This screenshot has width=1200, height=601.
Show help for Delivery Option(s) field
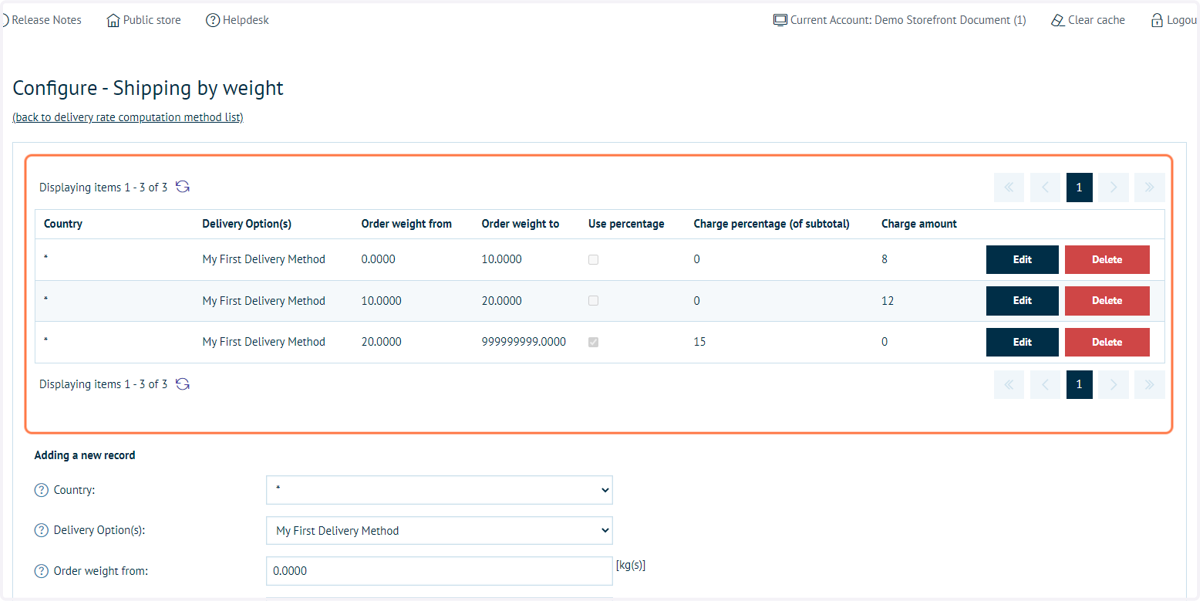(x=41, y=531)
